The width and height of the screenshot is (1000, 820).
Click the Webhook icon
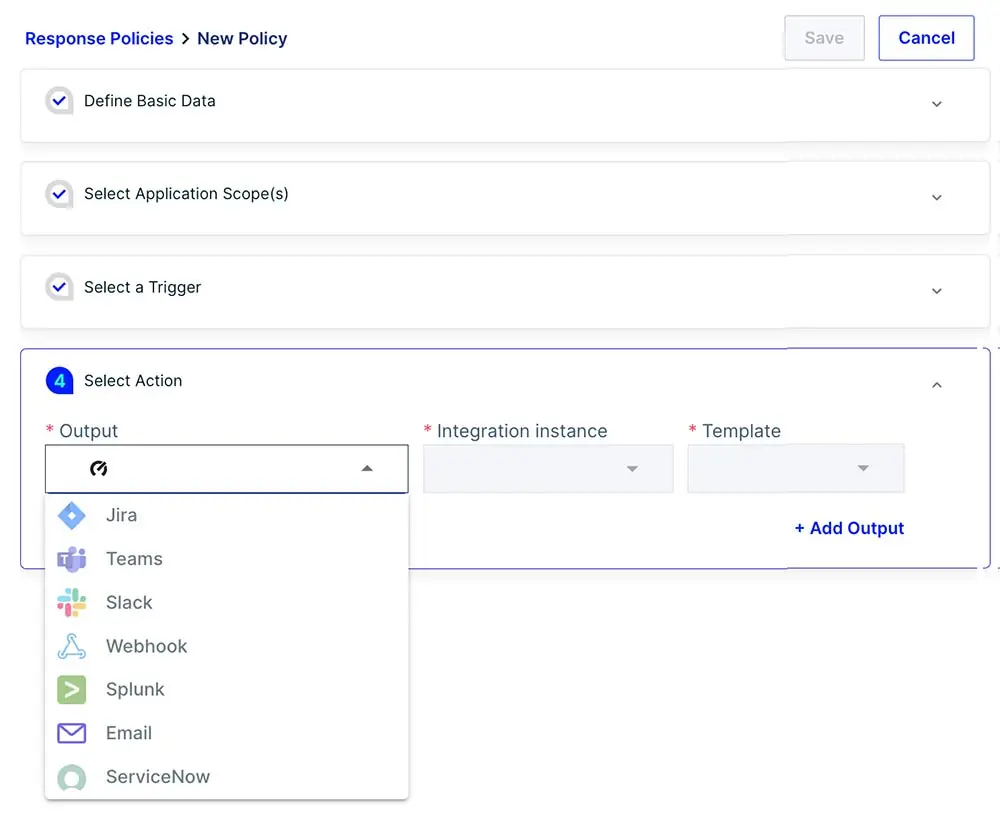(71, 646)
